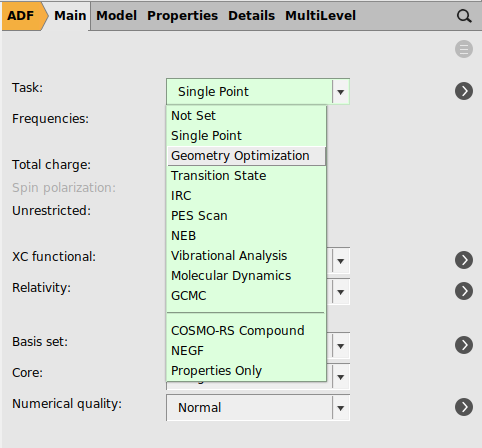Open the Relativity dropdown arrow
This screenshot has width=482, height=448.
(x=340, y=292)
